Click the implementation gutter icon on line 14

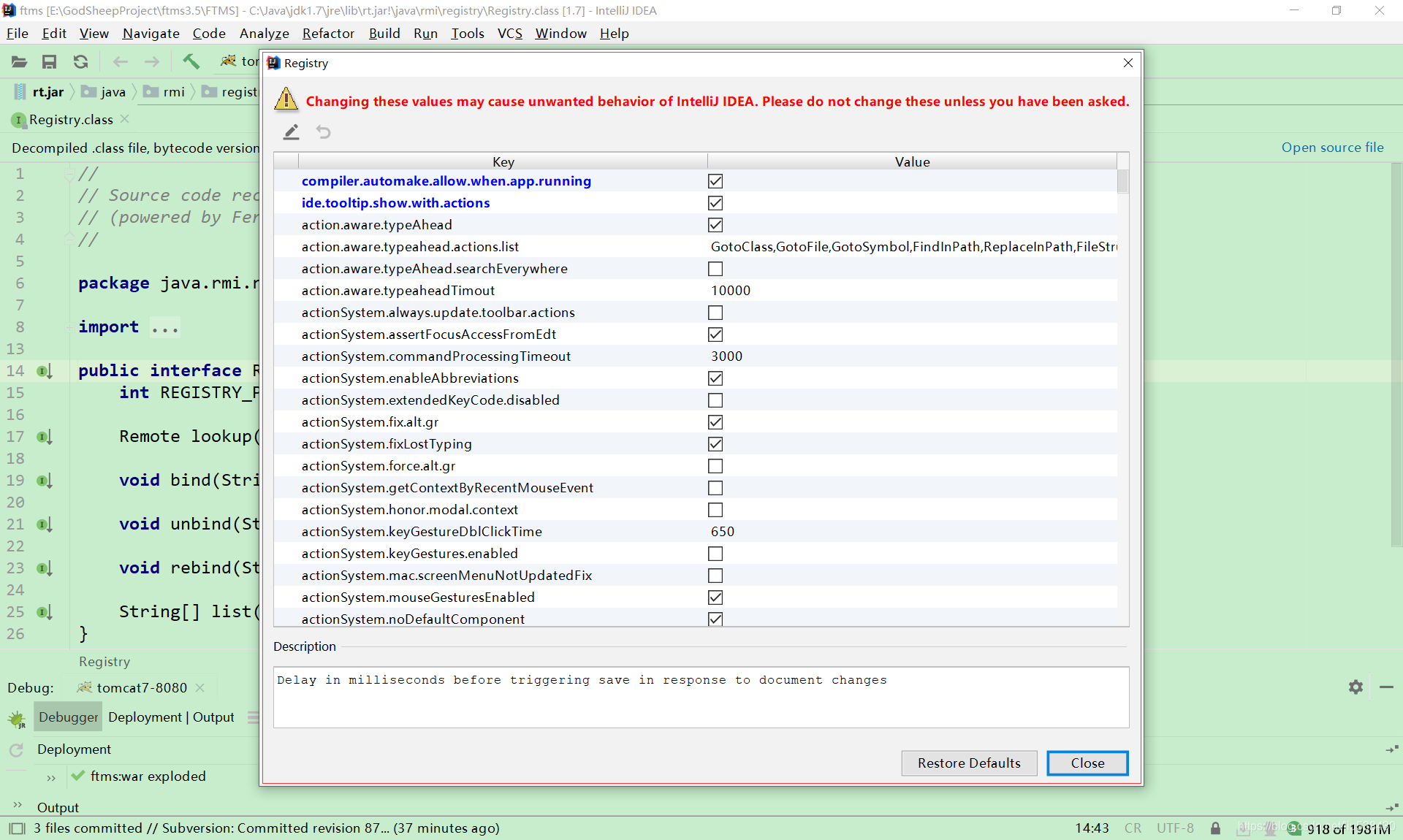tap(45, 371)
